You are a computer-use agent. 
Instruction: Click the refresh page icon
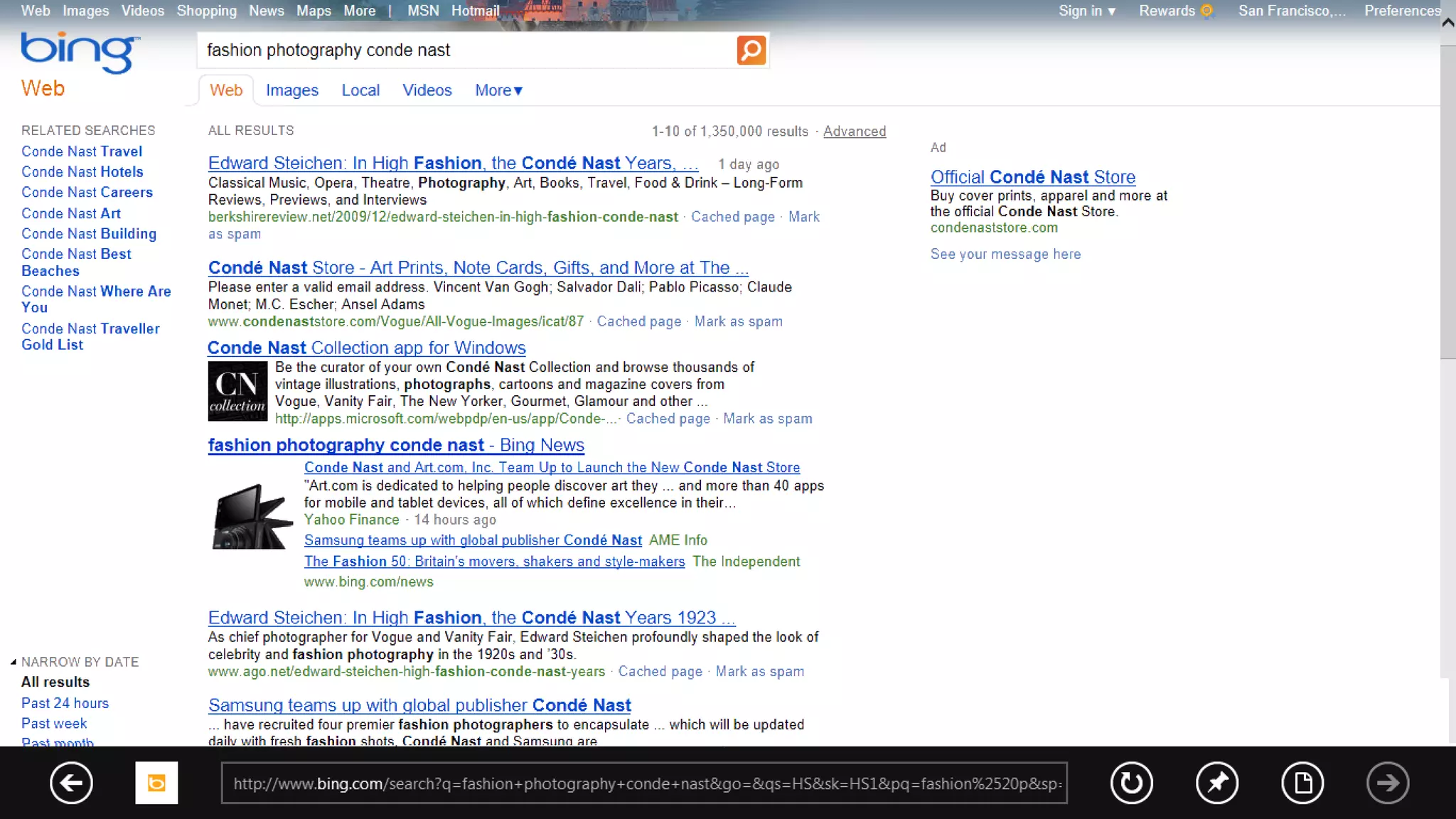click(x=1131, y=783)
